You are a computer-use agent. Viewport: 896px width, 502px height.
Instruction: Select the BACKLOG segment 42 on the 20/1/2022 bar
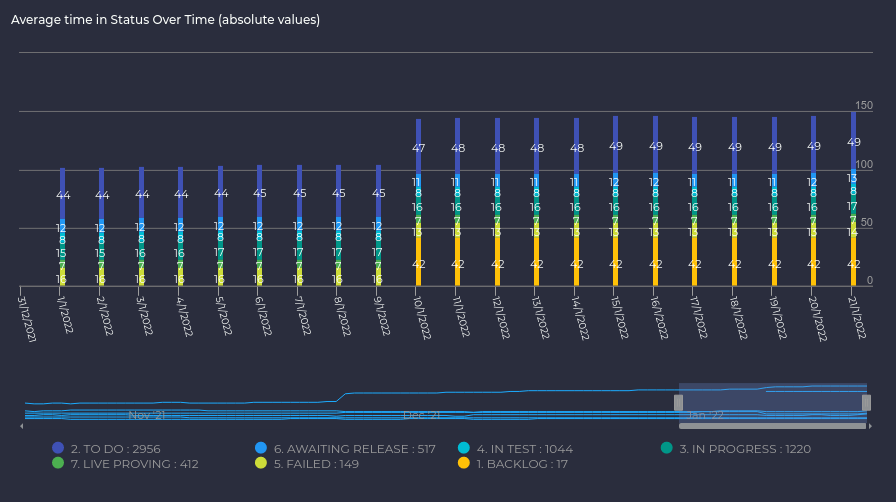(813, 261)
